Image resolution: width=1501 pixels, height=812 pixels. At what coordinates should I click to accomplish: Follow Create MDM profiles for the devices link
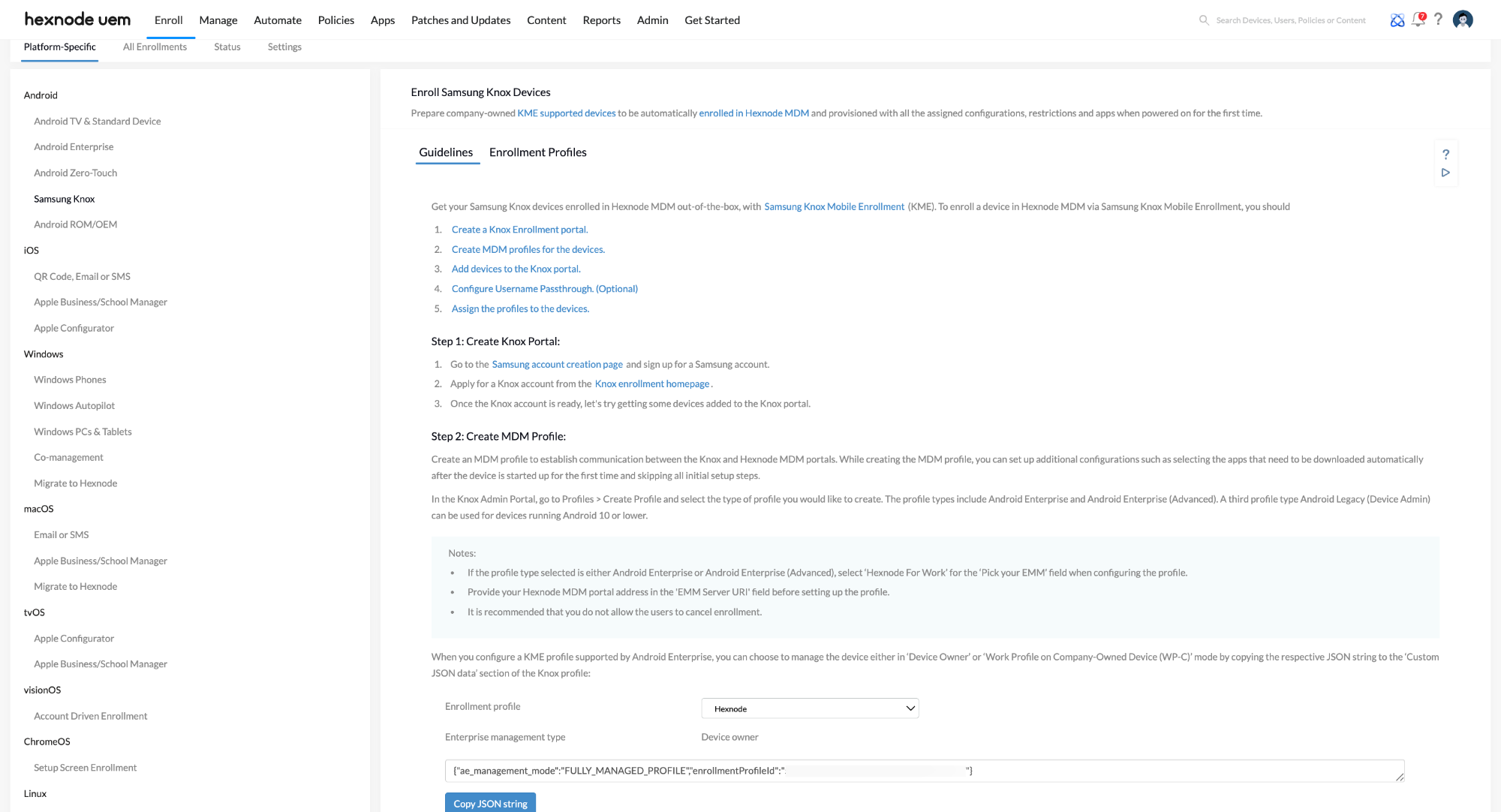[x=528, y=249]
